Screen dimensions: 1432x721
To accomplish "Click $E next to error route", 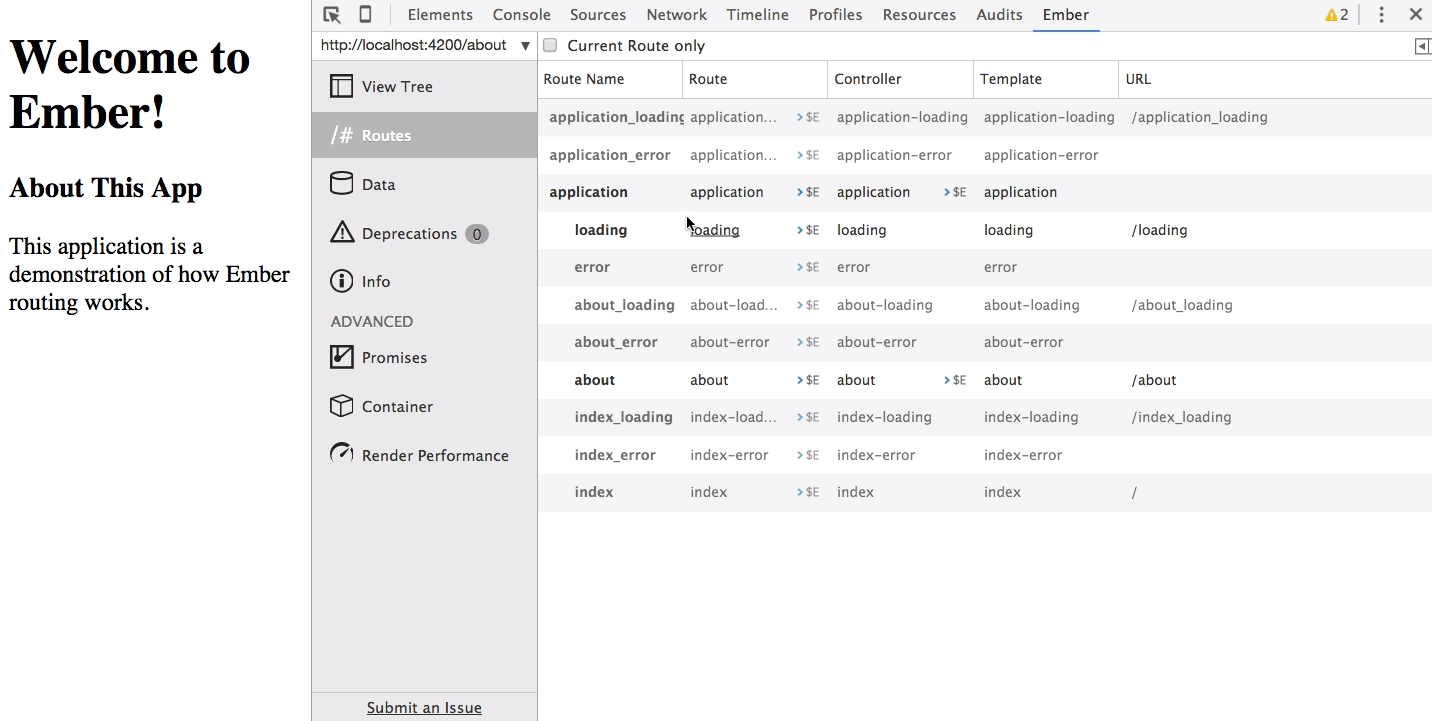I will pos(808,267).
